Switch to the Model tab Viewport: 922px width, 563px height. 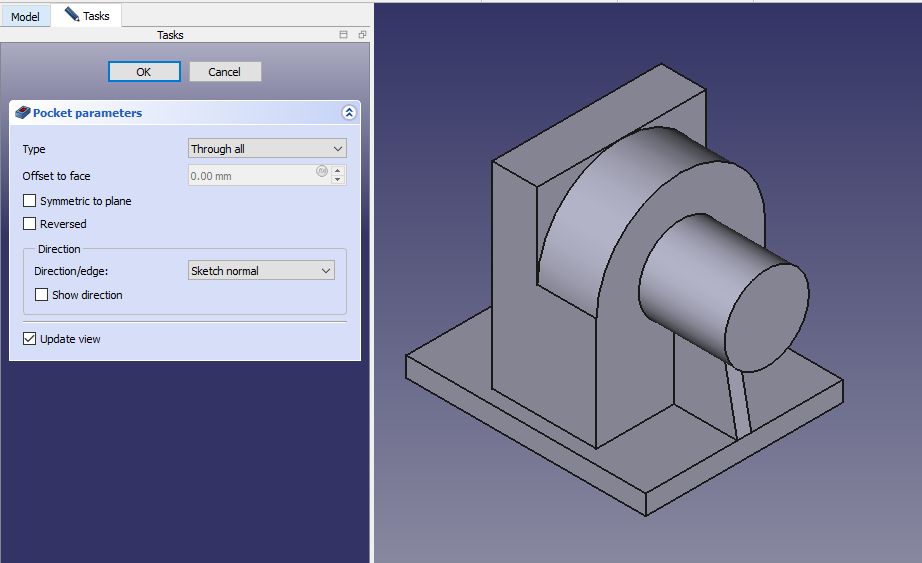pyautogui.click(x=25, y=17)
